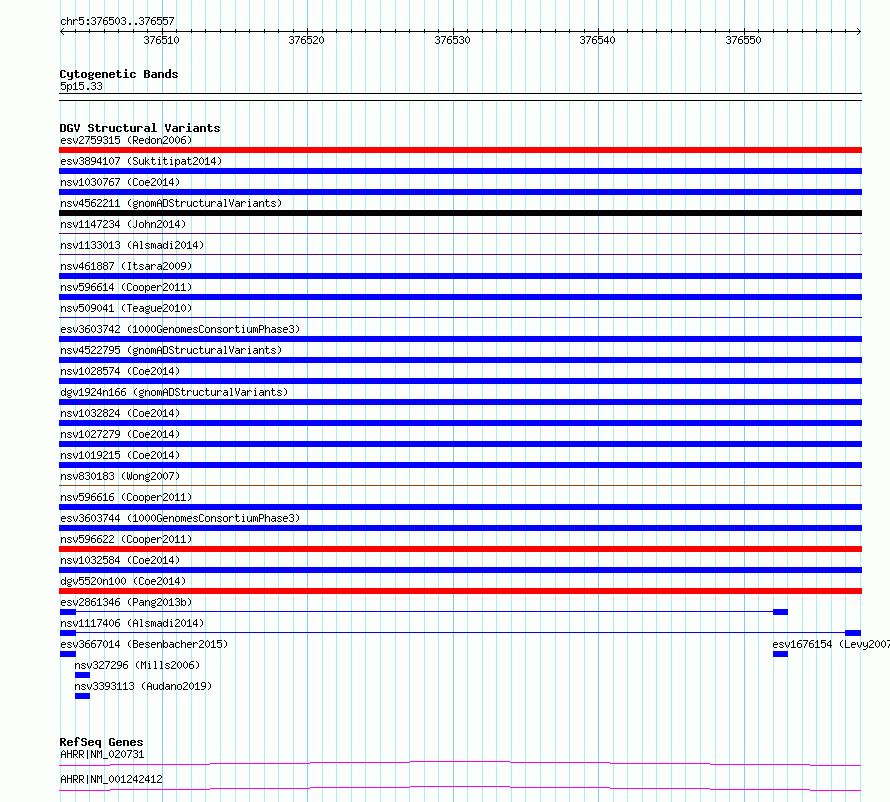Click the nsv1030767 (Coe2014) label
Image resolution: width=890 pixels, height=802 pixels.
[120, 182]
